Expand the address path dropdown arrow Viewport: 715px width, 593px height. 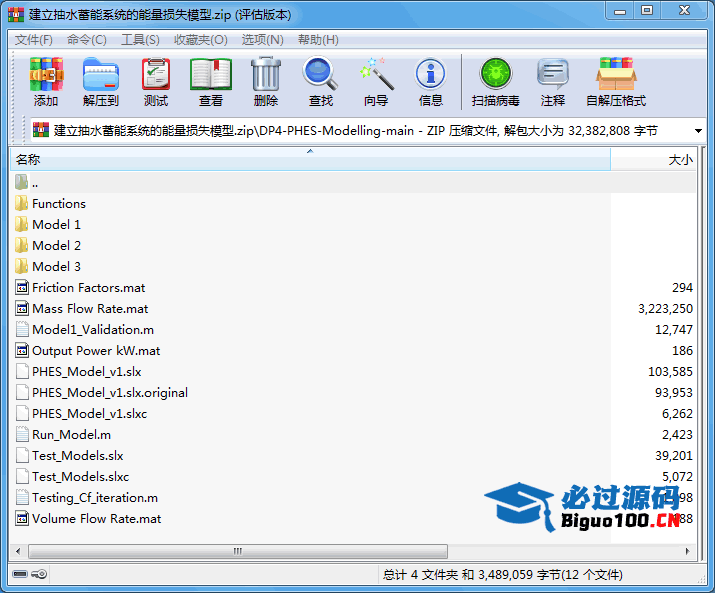pyautogui.click(x=698, y=131)
